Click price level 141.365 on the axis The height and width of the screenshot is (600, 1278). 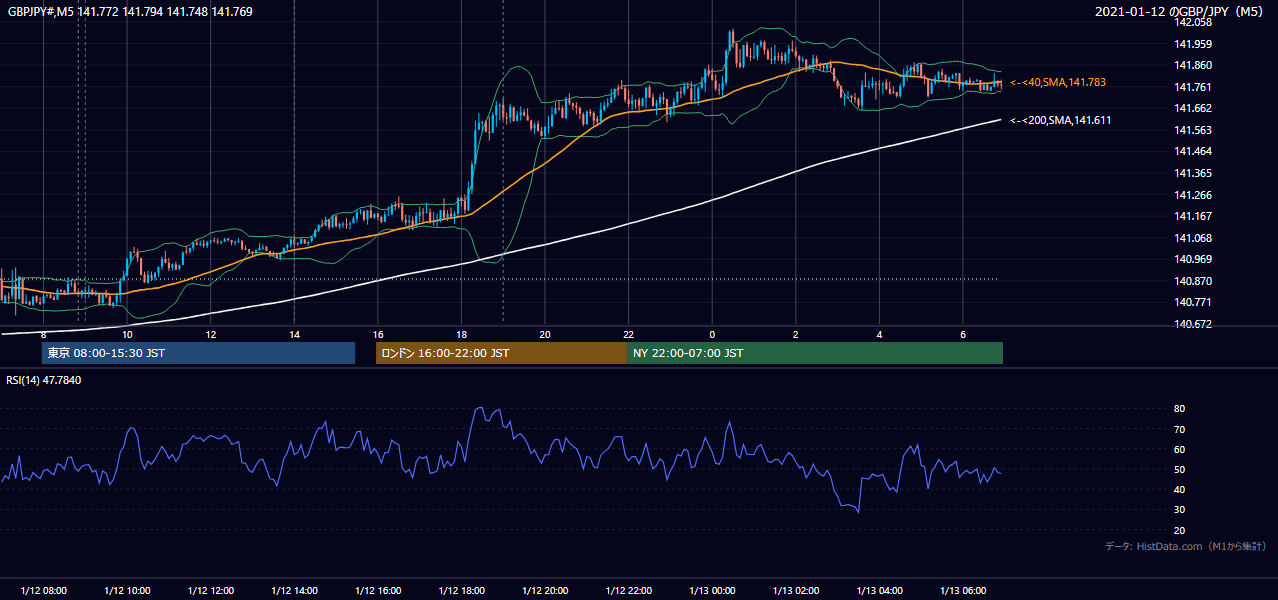(x=1193, y=173)
